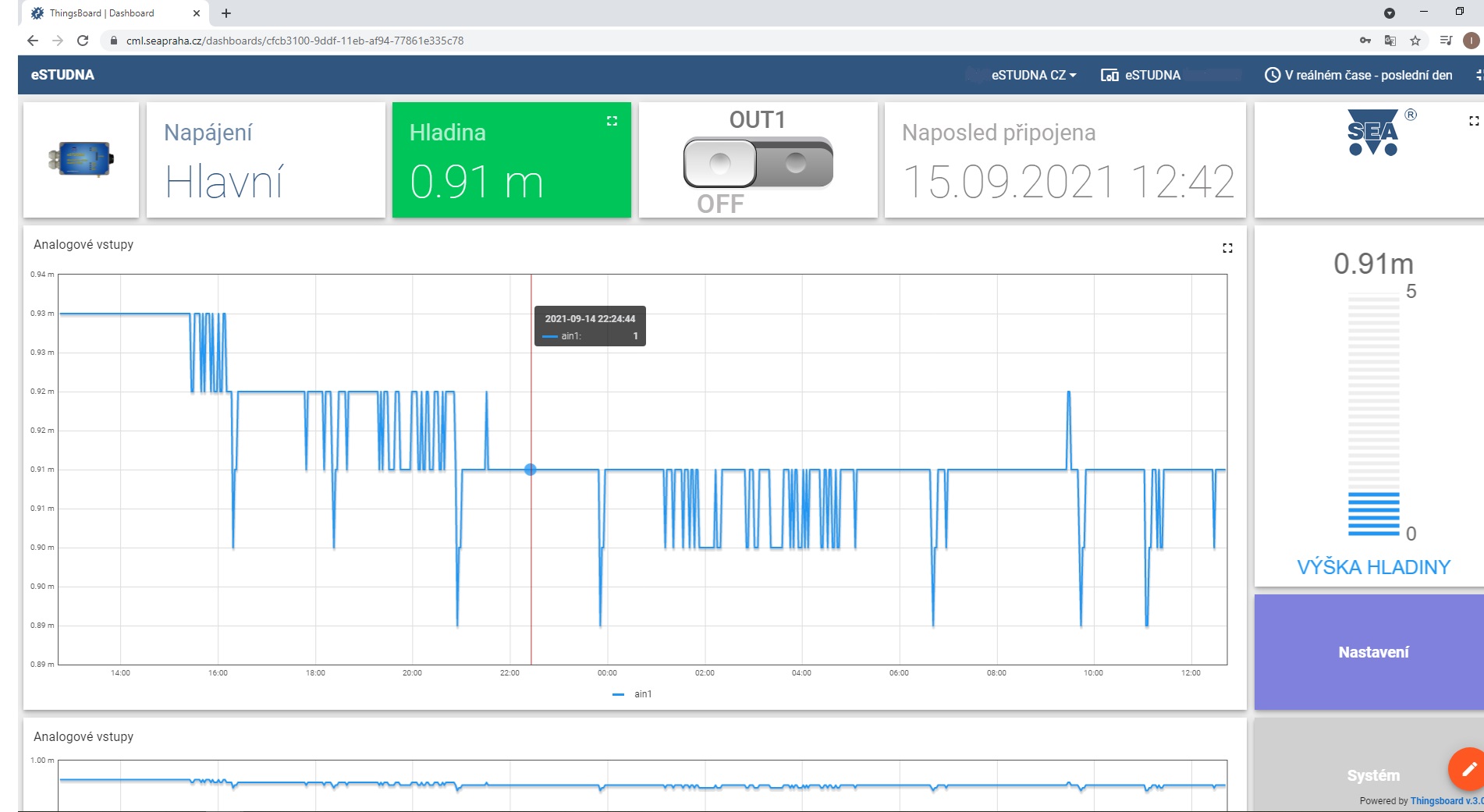Reload the ThingsBoard dashboard page

point(83,41)
